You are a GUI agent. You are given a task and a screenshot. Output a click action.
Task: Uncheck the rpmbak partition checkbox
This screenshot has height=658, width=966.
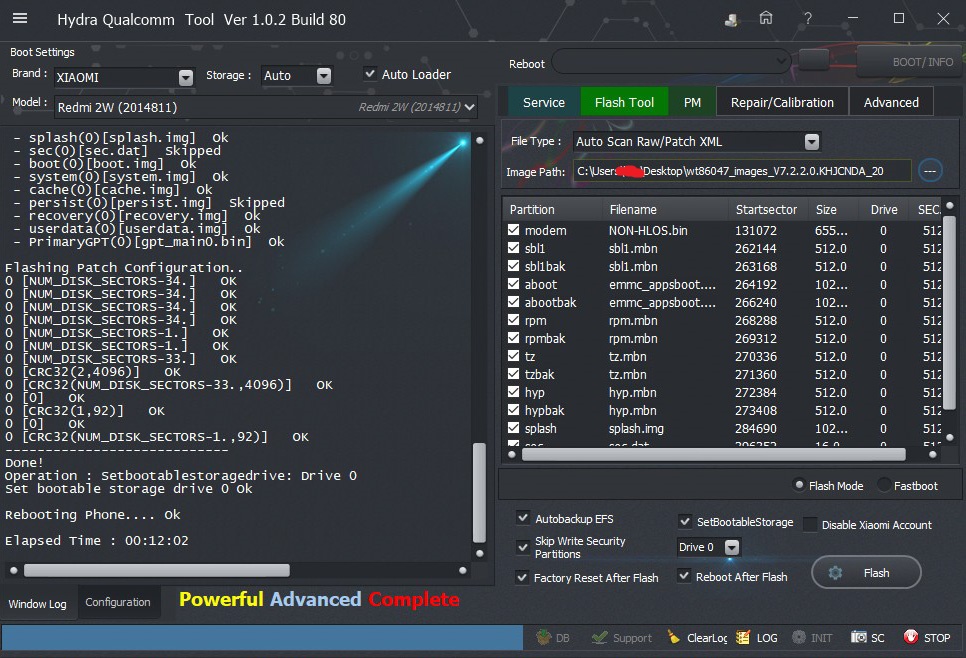click(x=513, y=338)
